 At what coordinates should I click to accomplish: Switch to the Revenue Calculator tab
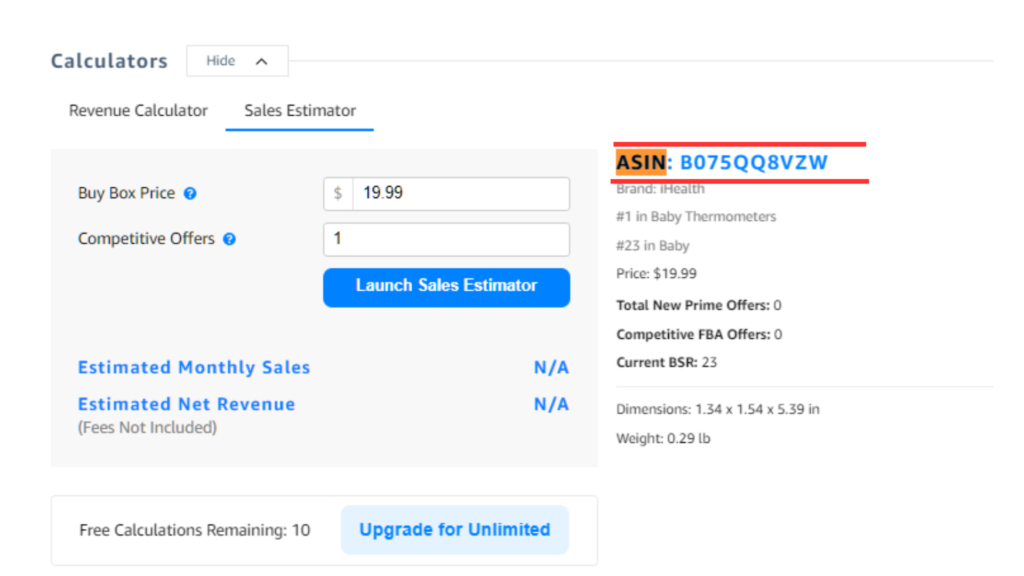coord(137,110)
